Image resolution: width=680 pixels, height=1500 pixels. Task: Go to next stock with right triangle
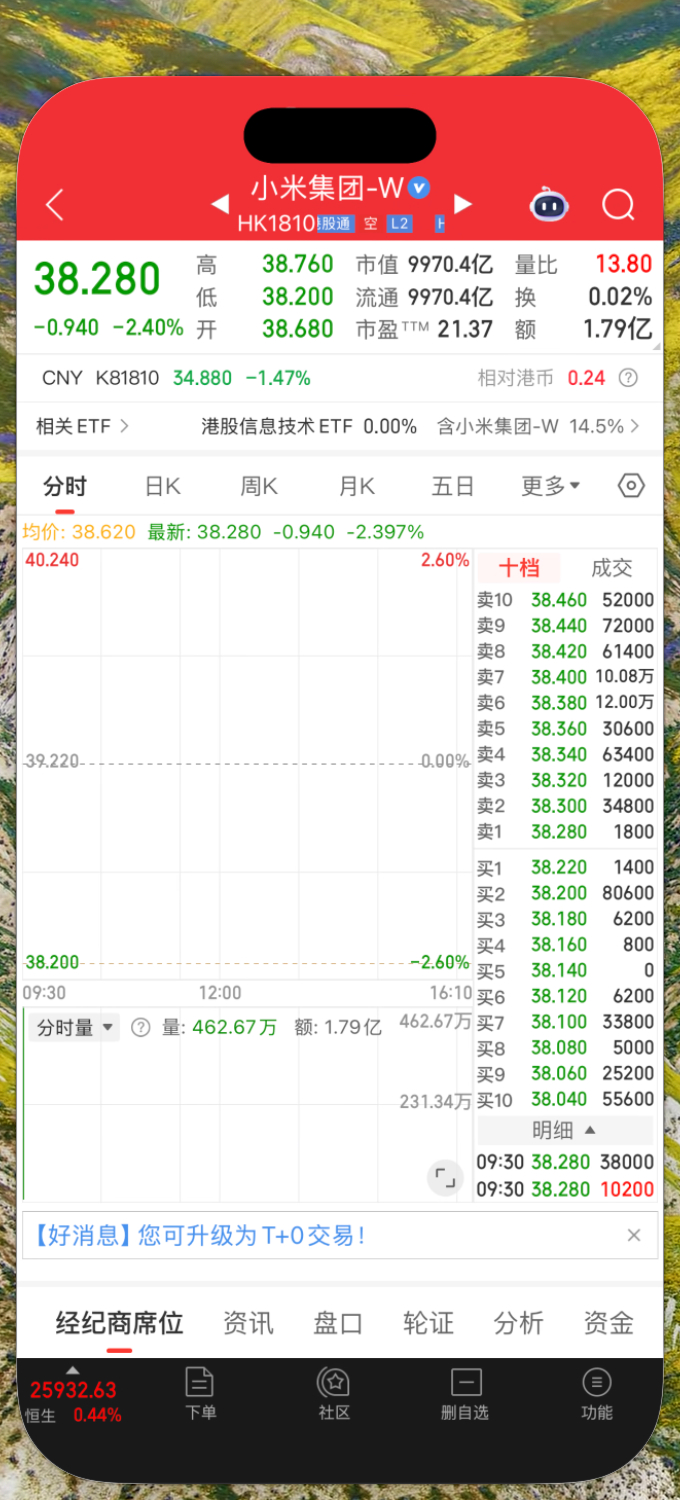tap(462, 204)
